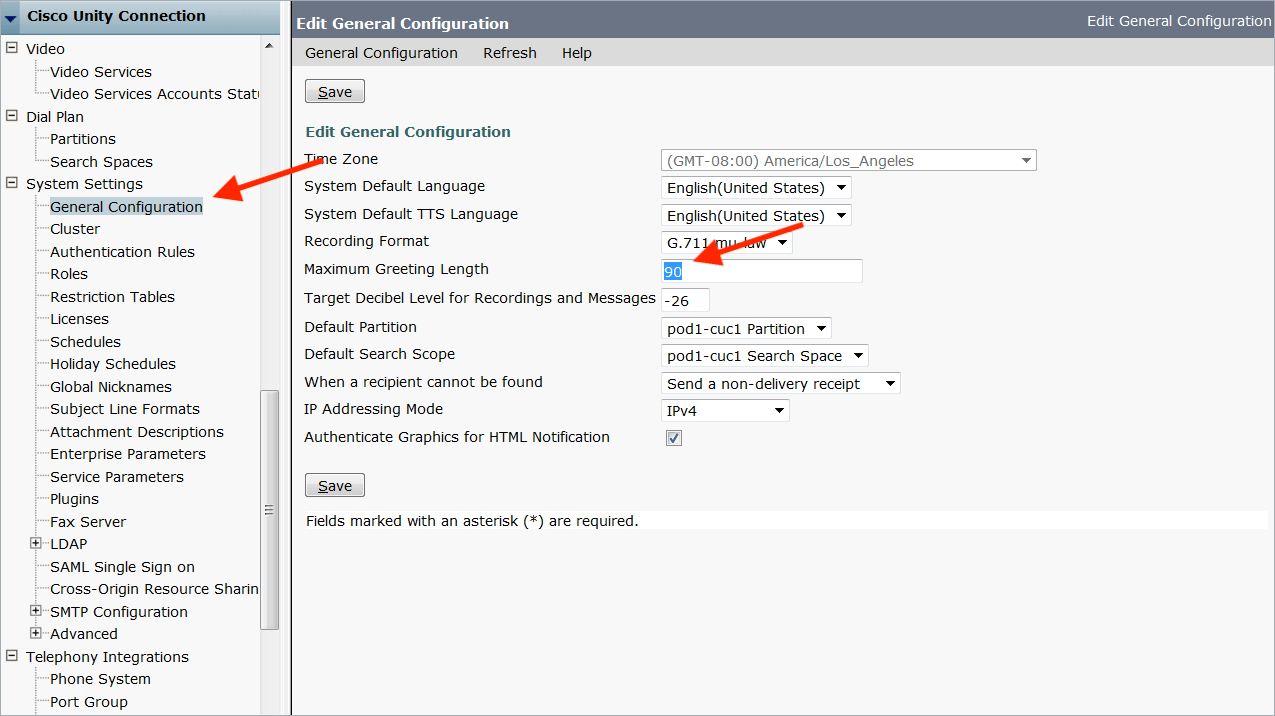Collapse the Cisco Unity Connection header arrow
This screenshot has height=716, width=1275.
click(11, 18)
